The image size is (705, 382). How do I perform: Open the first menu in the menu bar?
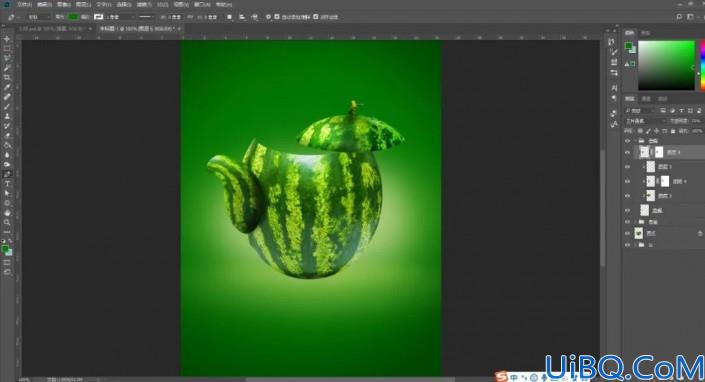point(24,4)
